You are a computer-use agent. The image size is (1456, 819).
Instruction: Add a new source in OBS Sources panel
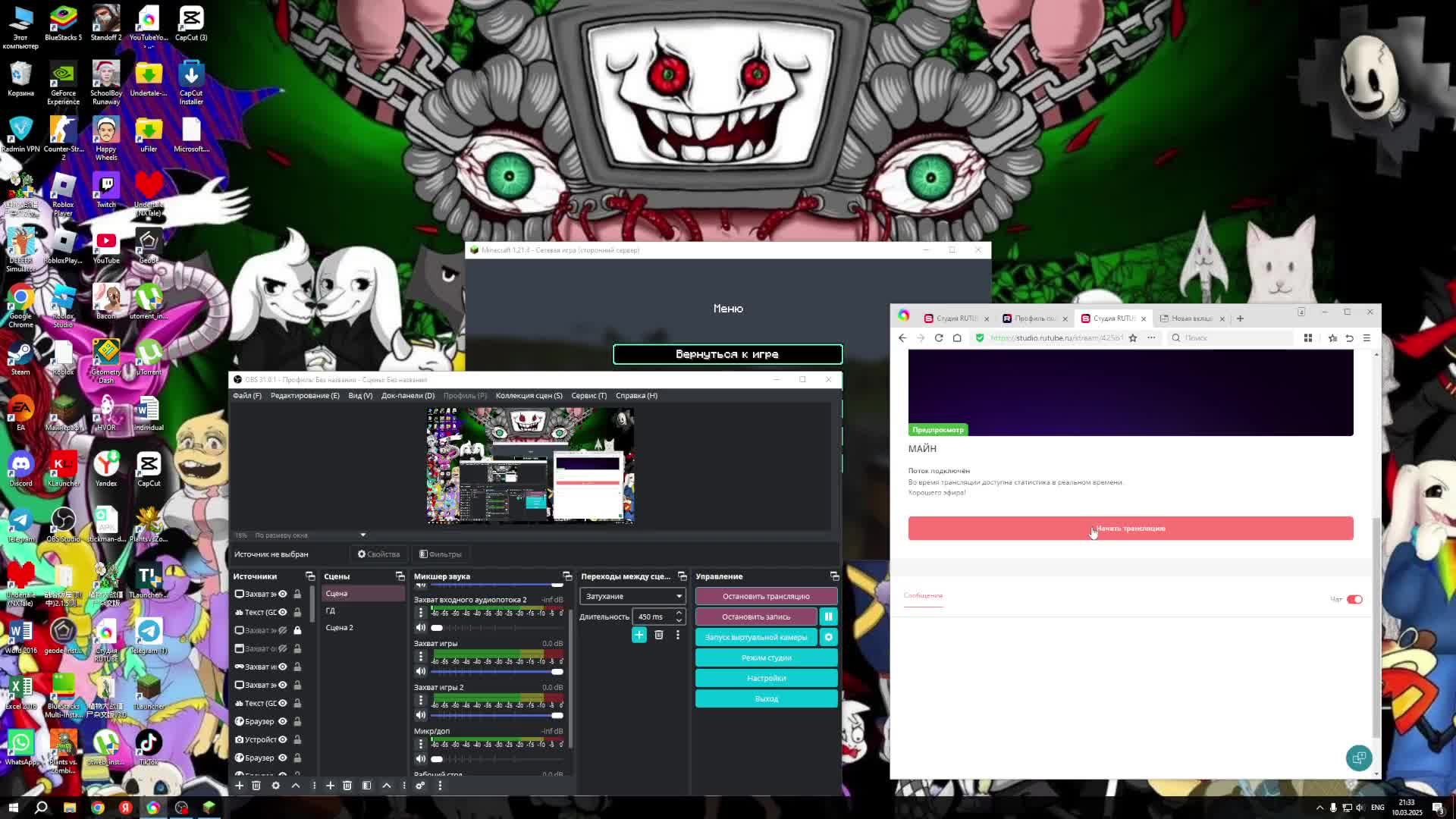(x=239, y=785)
